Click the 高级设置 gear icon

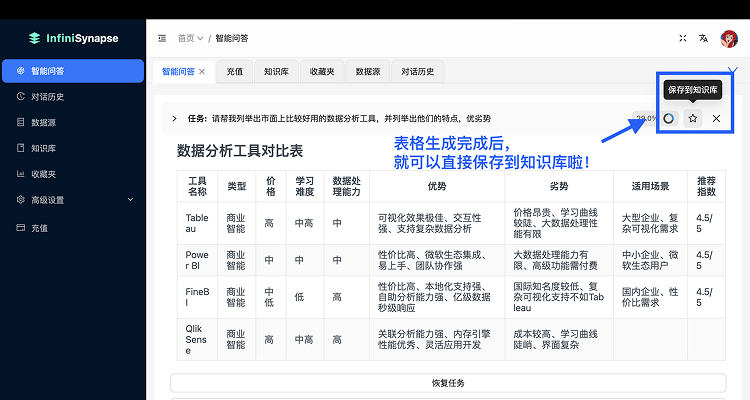(21, 200)
